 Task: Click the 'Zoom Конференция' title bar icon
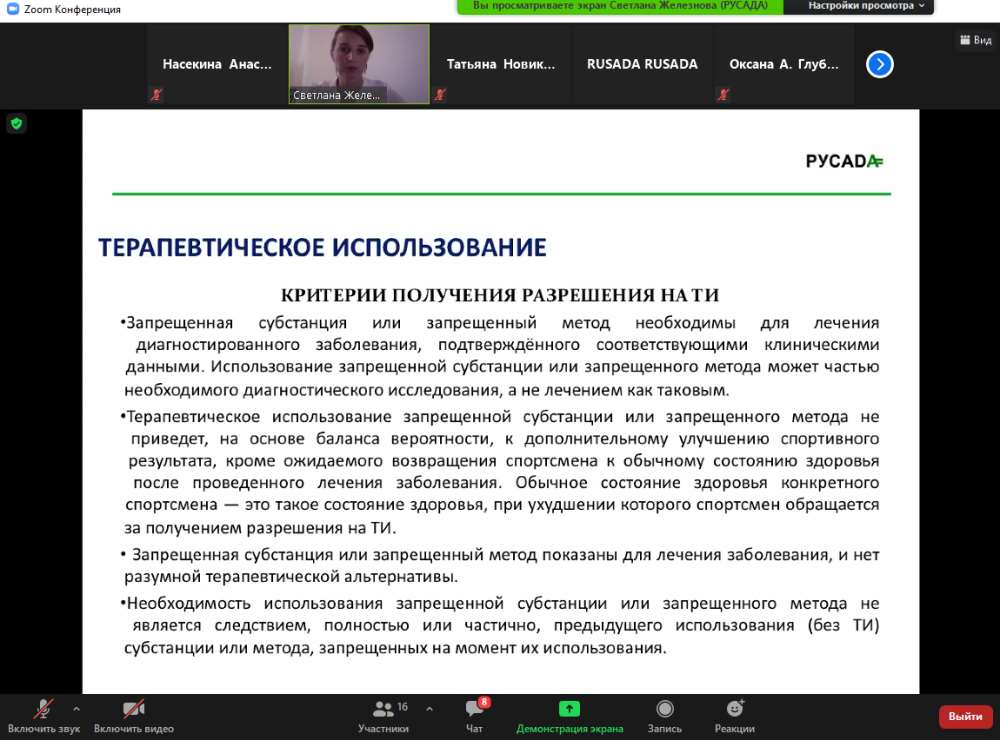(x=13, y=9)
